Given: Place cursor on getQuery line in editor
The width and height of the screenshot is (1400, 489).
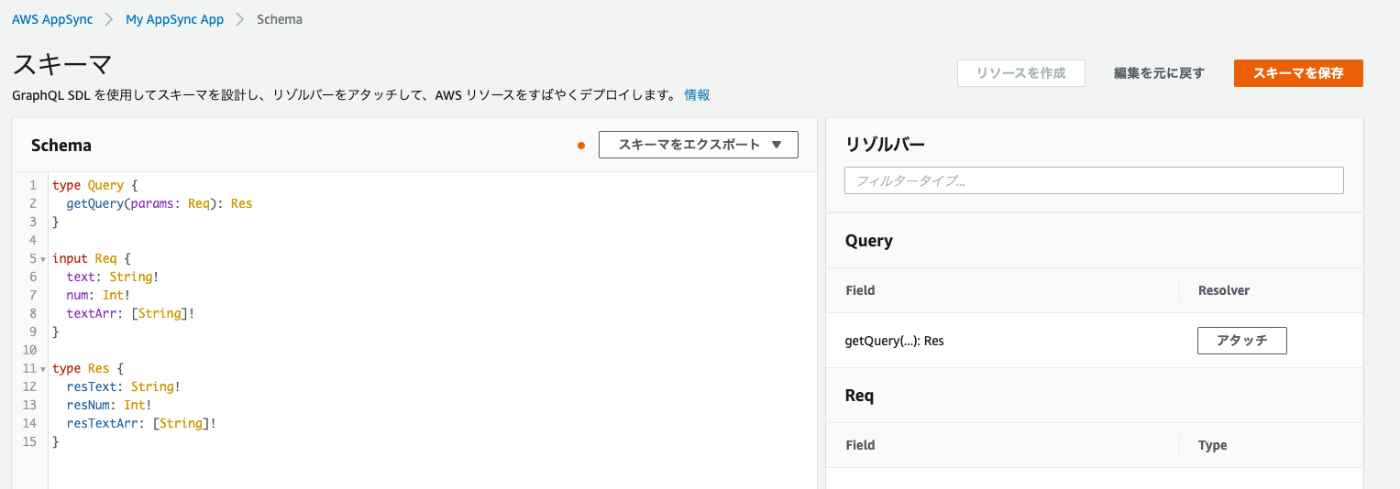Looking at the screenshot, I should click(x=159, y=203).
